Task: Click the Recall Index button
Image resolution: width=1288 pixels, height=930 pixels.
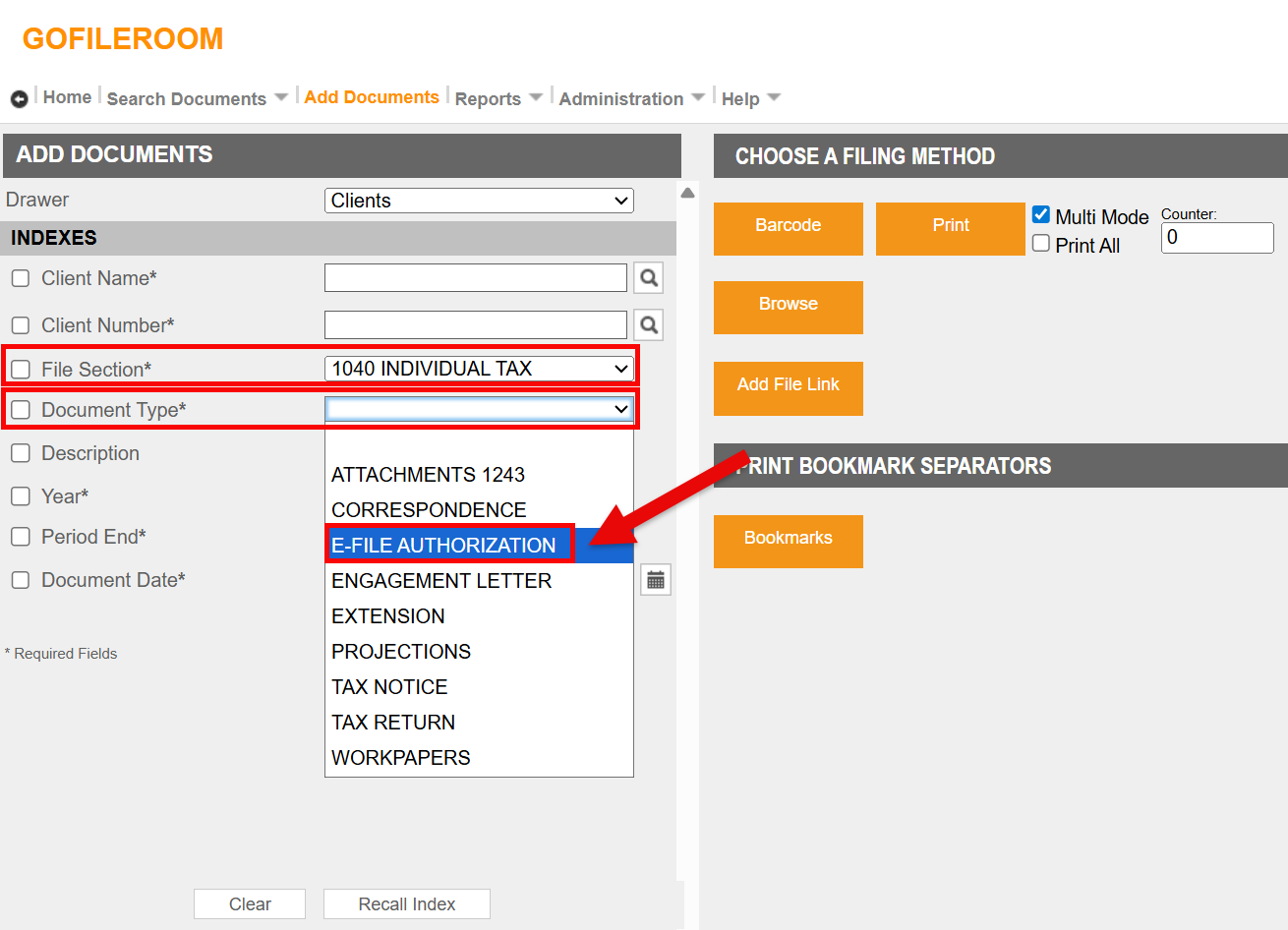Action: 406,904
